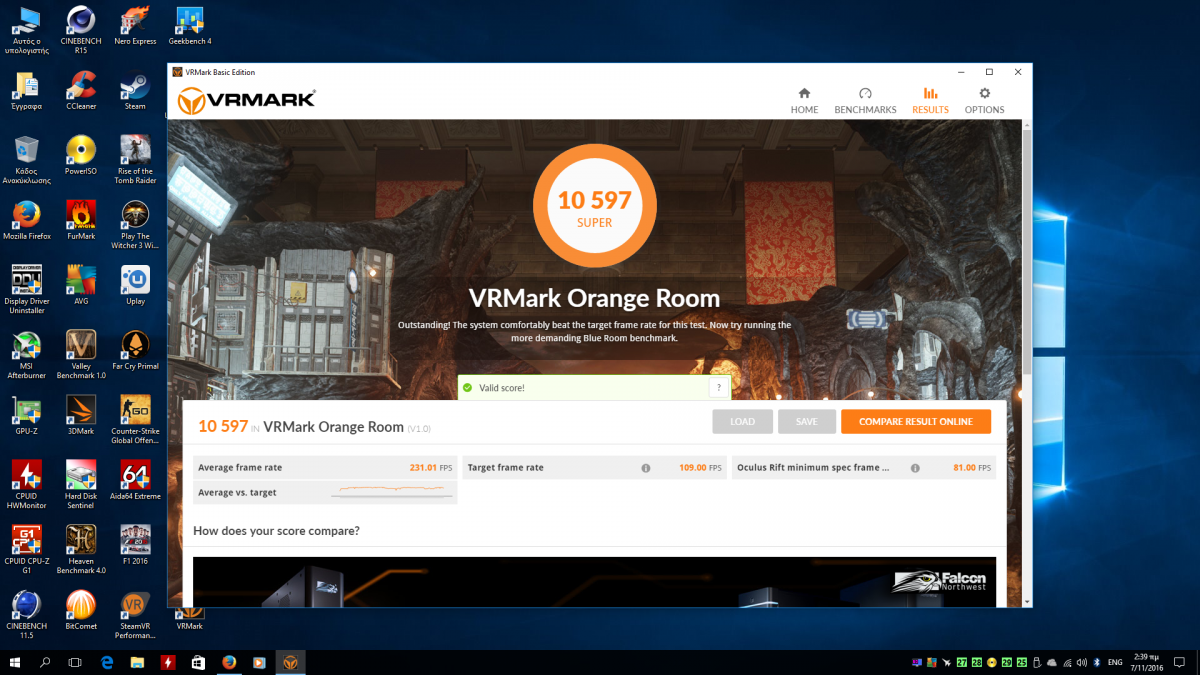Screen dimensions: 1200x675
Task: Select the SteamVR Performance Test icon
Action: tap(135, 615)
